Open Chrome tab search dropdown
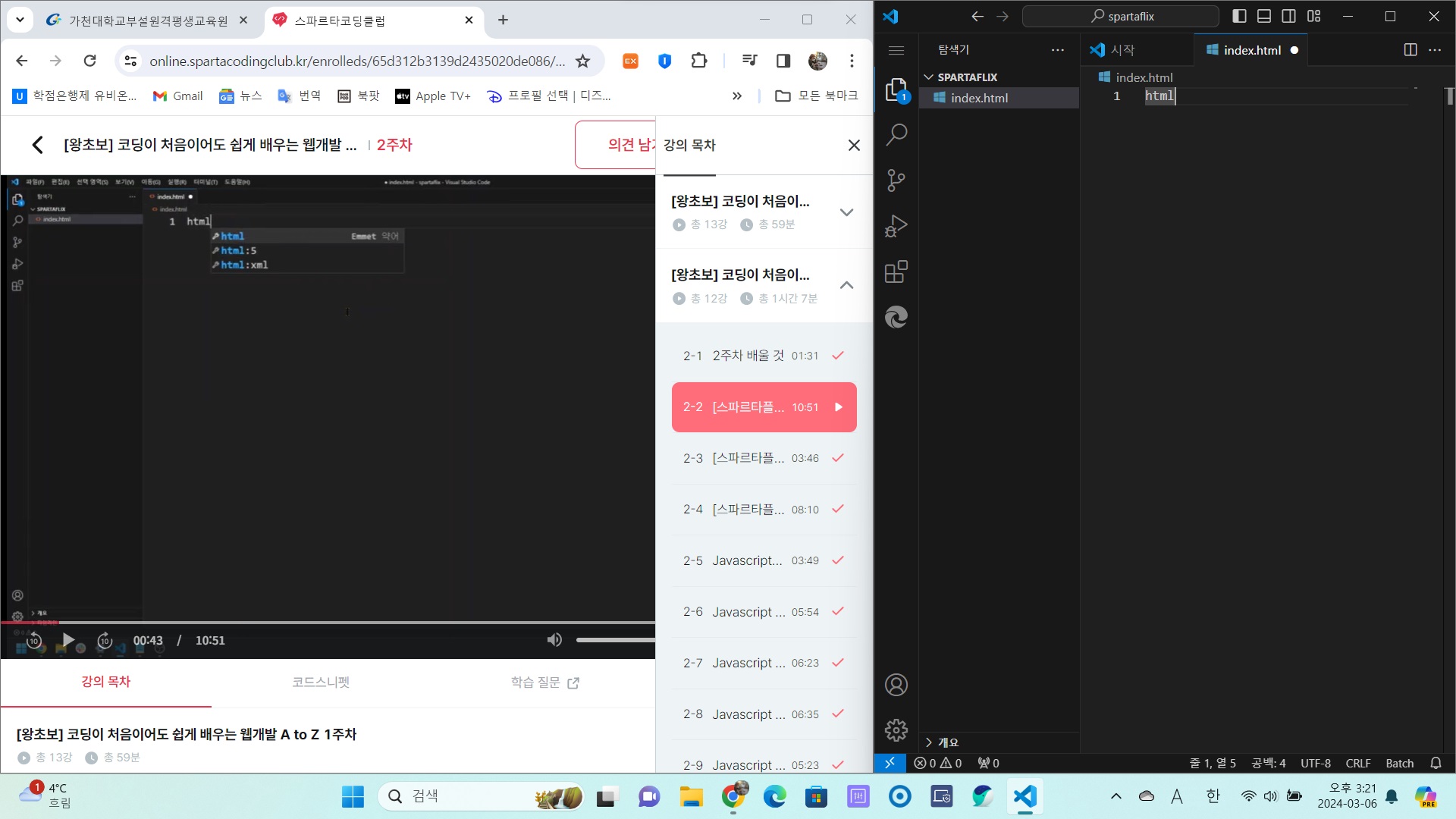Viewport: 1456px width, 819px height. point(20,20)
